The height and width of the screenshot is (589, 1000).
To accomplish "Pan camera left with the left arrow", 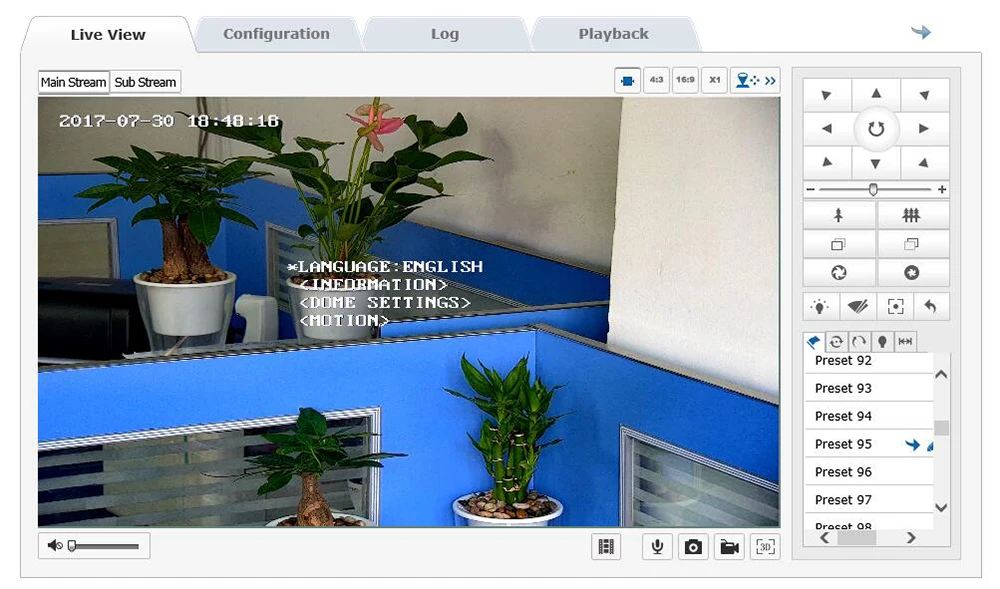I will tap(827, 129).
